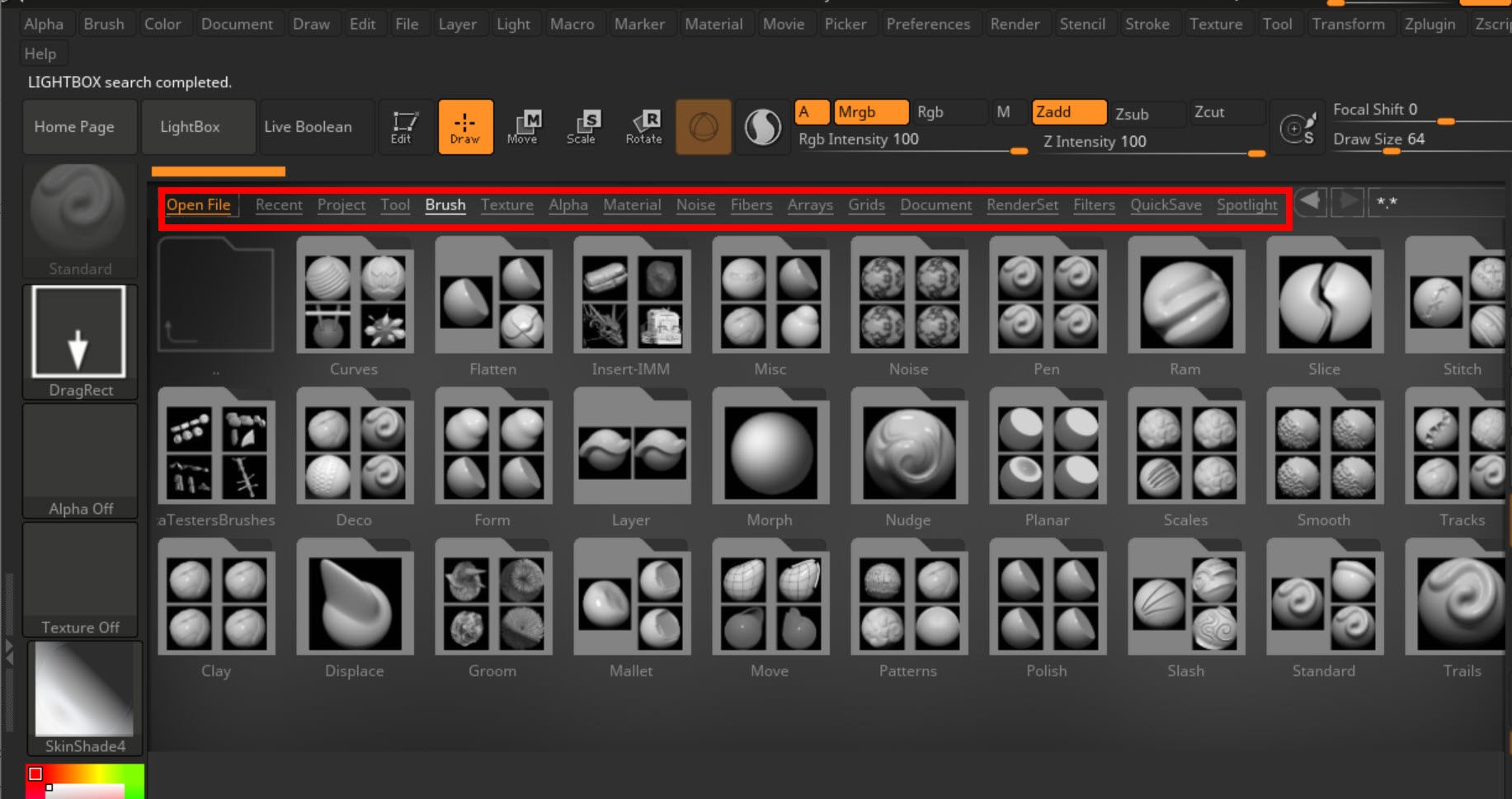This screenshot has height=799, width=1512.
Task: Toggle Zcut mode
Action: tap(1227, 112)
